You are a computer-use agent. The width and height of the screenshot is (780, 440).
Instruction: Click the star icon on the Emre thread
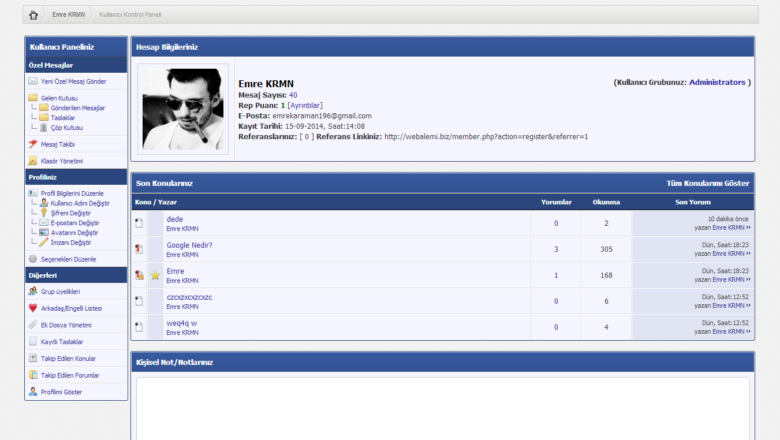(x=155, y=275)
